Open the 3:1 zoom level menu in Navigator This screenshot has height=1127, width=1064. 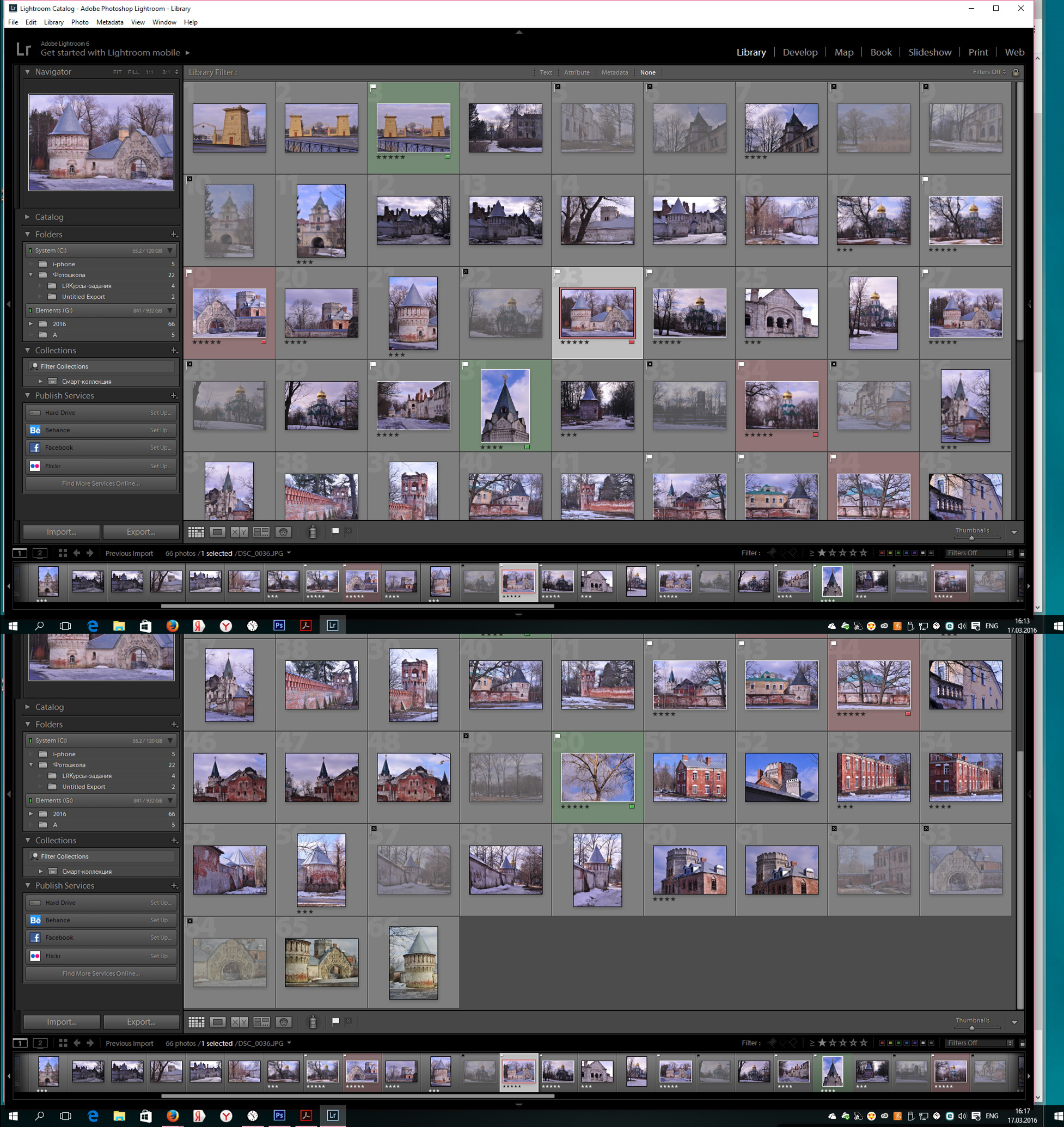click(169, 72)
